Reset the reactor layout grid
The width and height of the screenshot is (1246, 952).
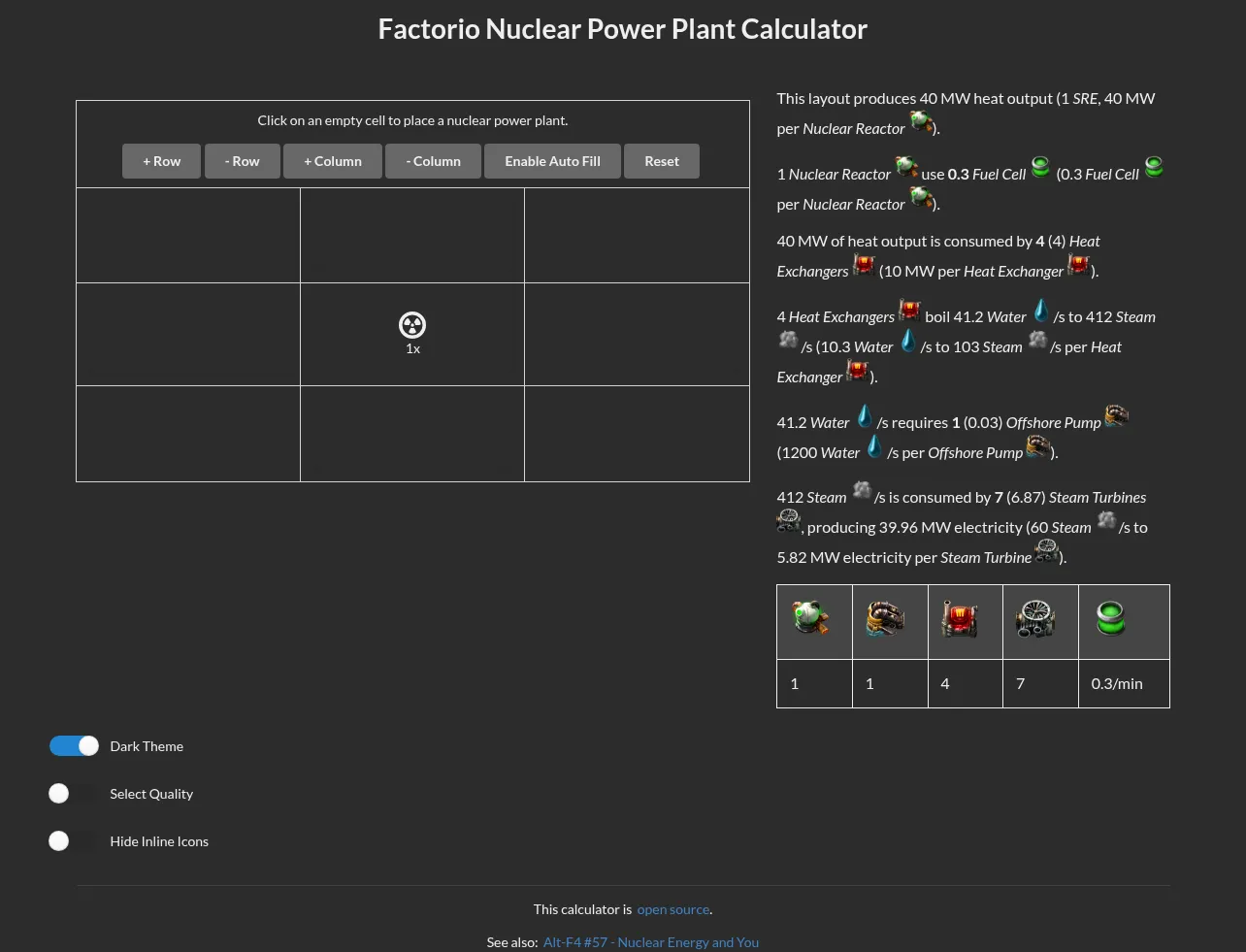click(x=662, y=161)
